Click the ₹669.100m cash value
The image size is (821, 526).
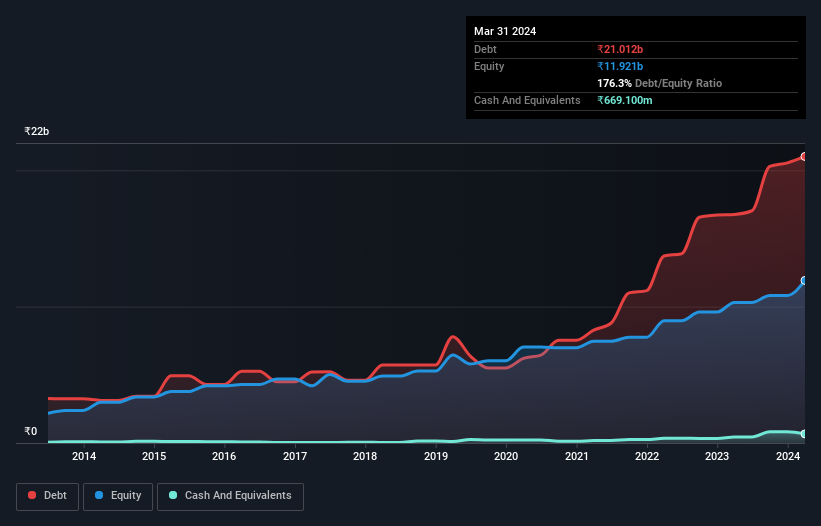point(625,100)
